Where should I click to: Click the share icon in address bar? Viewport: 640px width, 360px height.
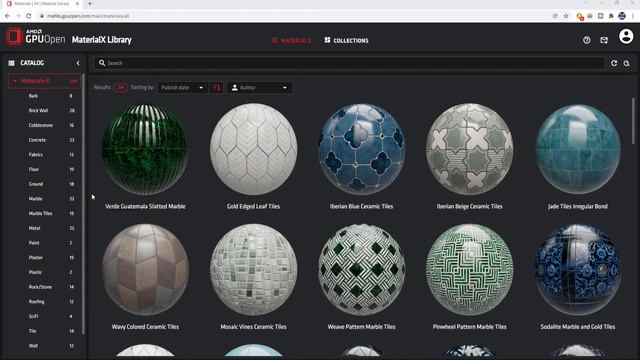(x=555, y=16)
